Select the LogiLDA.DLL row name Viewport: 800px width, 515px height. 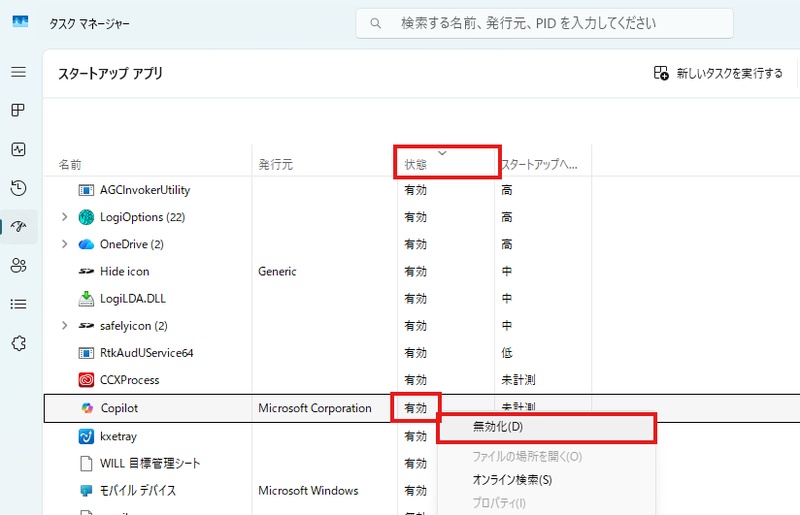[x=133, y=298]
